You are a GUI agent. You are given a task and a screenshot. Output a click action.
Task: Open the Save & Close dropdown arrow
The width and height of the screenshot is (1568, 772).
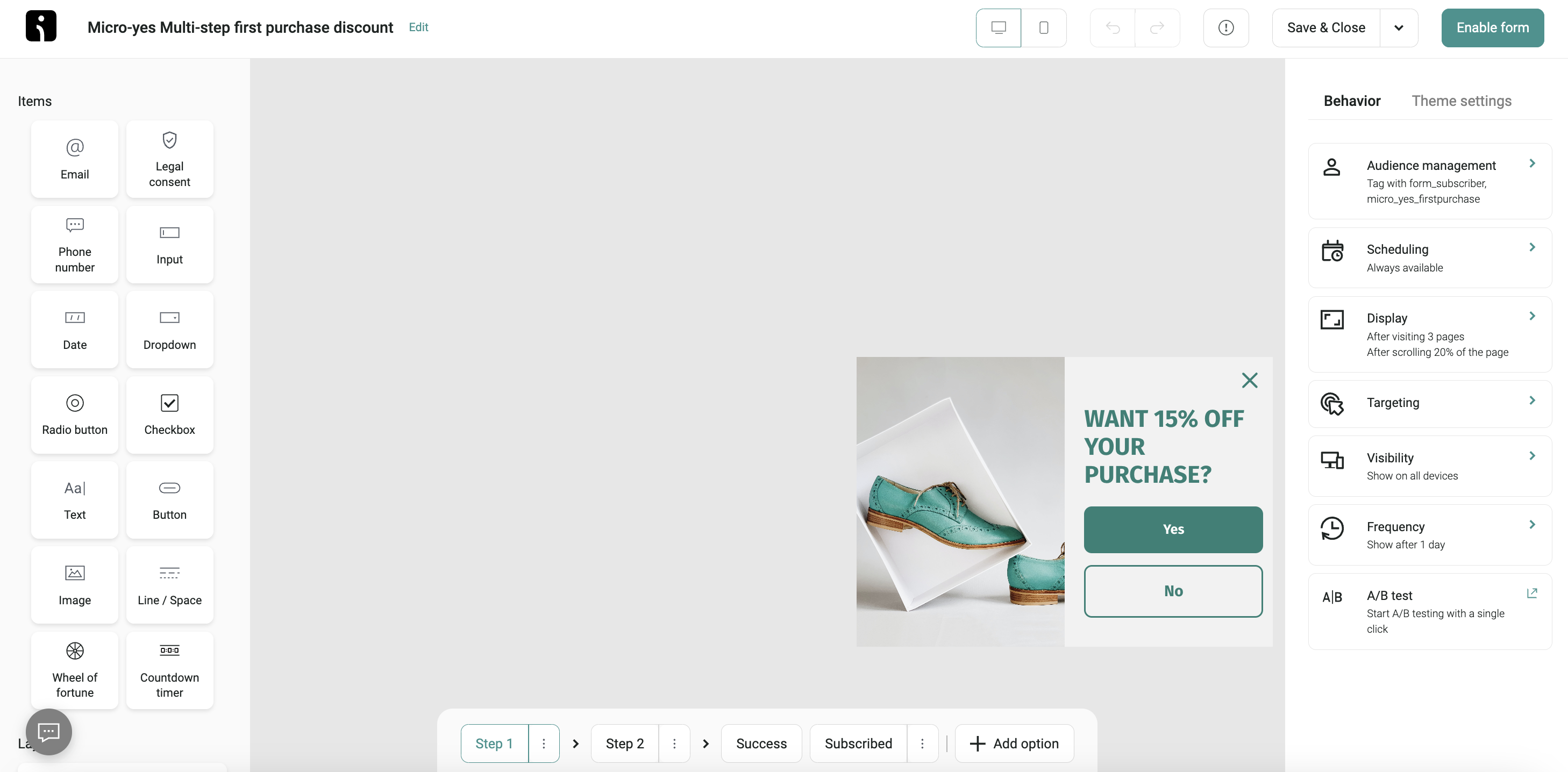pos(1398,27)
